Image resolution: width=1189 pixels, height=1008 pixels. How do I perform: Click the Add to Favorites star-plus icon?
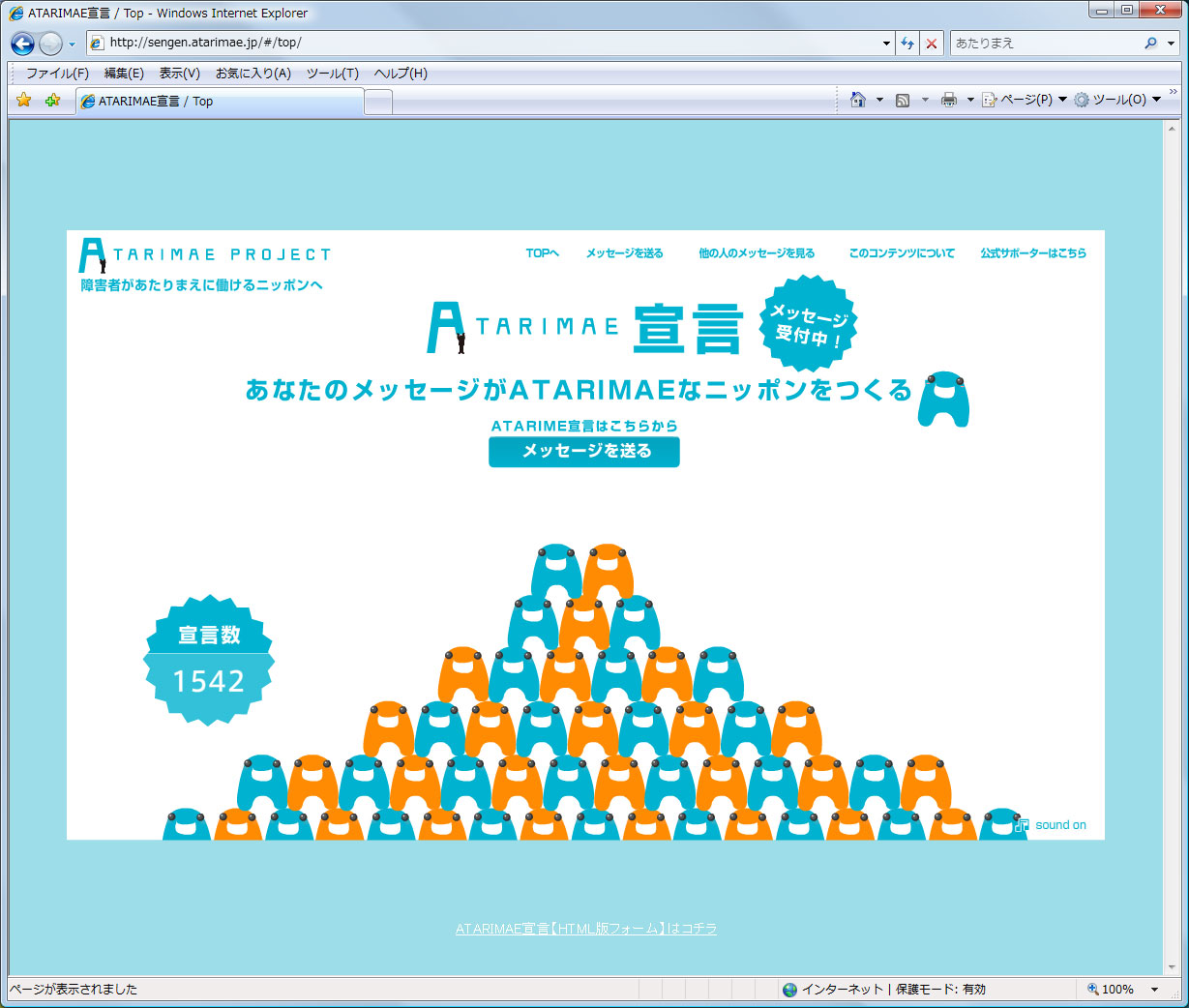[x=52, y=100]
